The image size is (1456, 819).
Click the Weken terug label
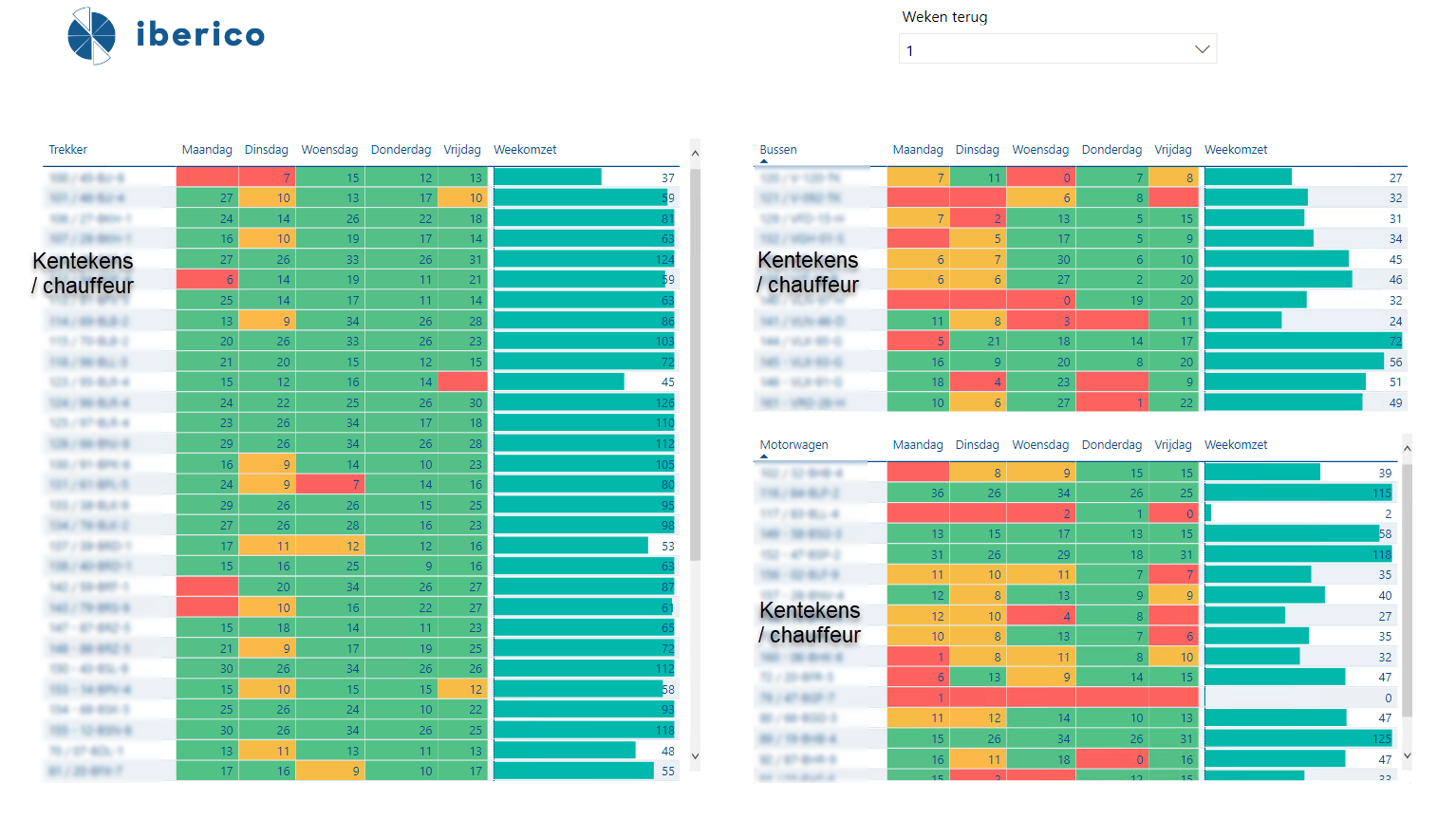[944, 17]
